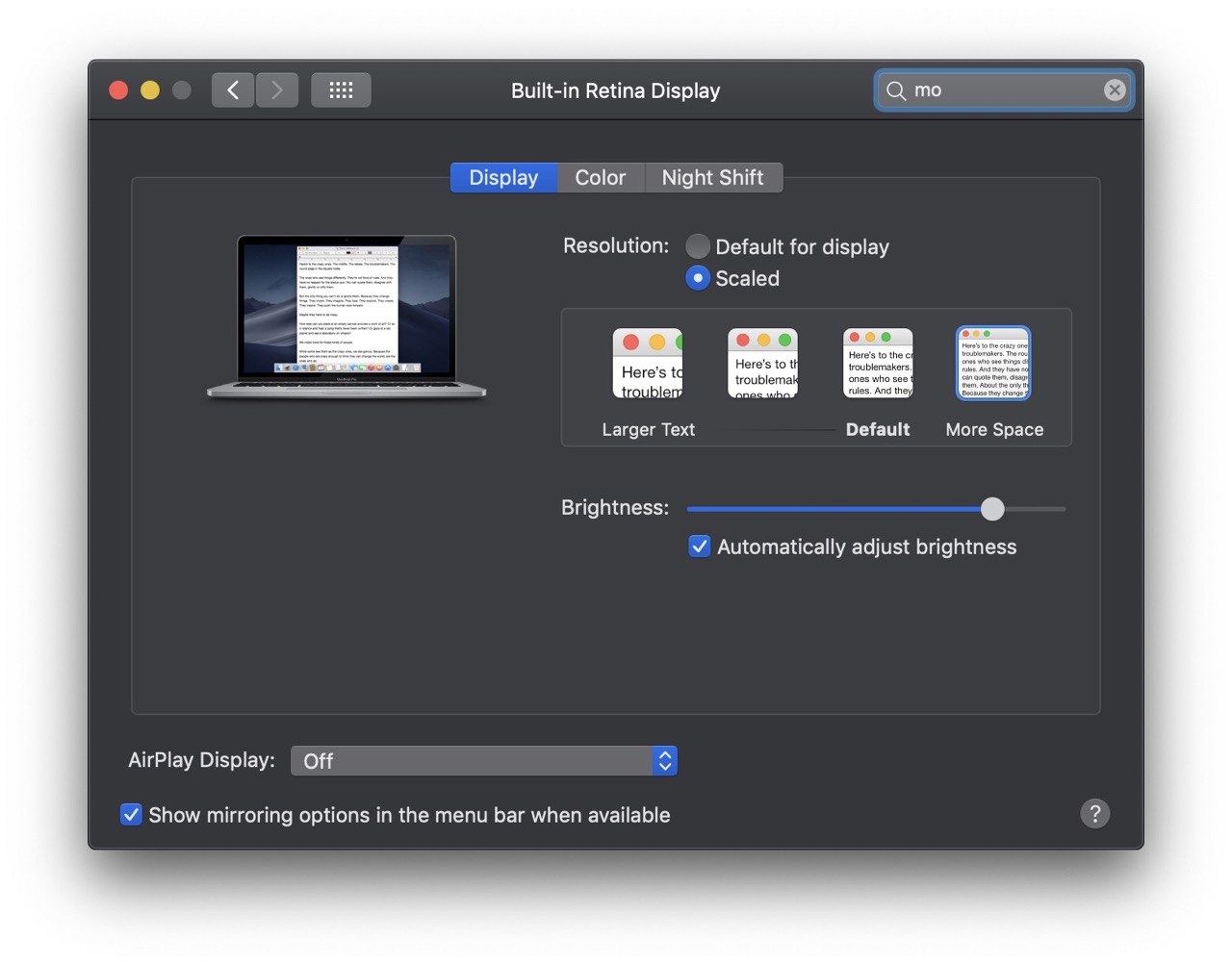Open help with the question mark button

[1095, 814]
